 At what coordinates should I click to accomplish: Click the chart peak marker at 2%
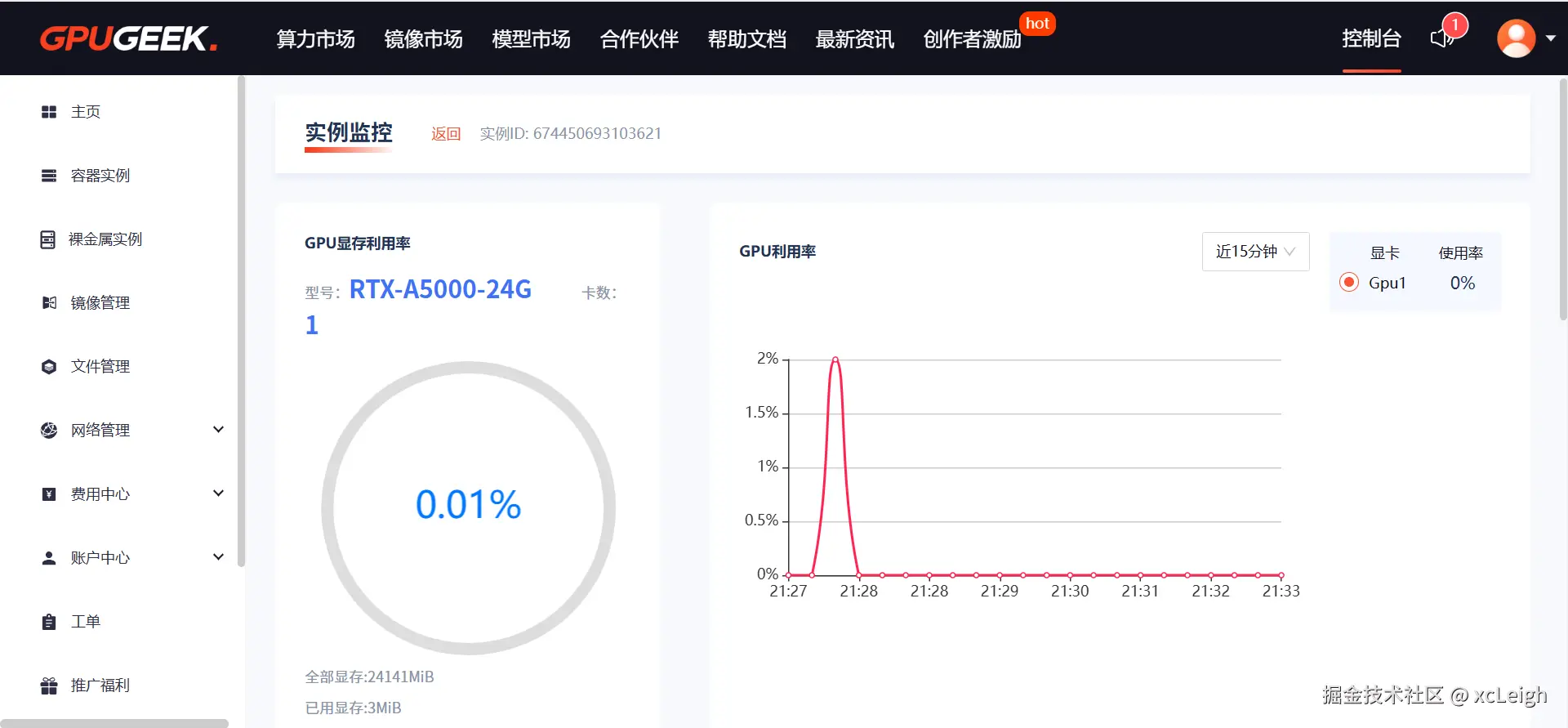pos(835,359)
